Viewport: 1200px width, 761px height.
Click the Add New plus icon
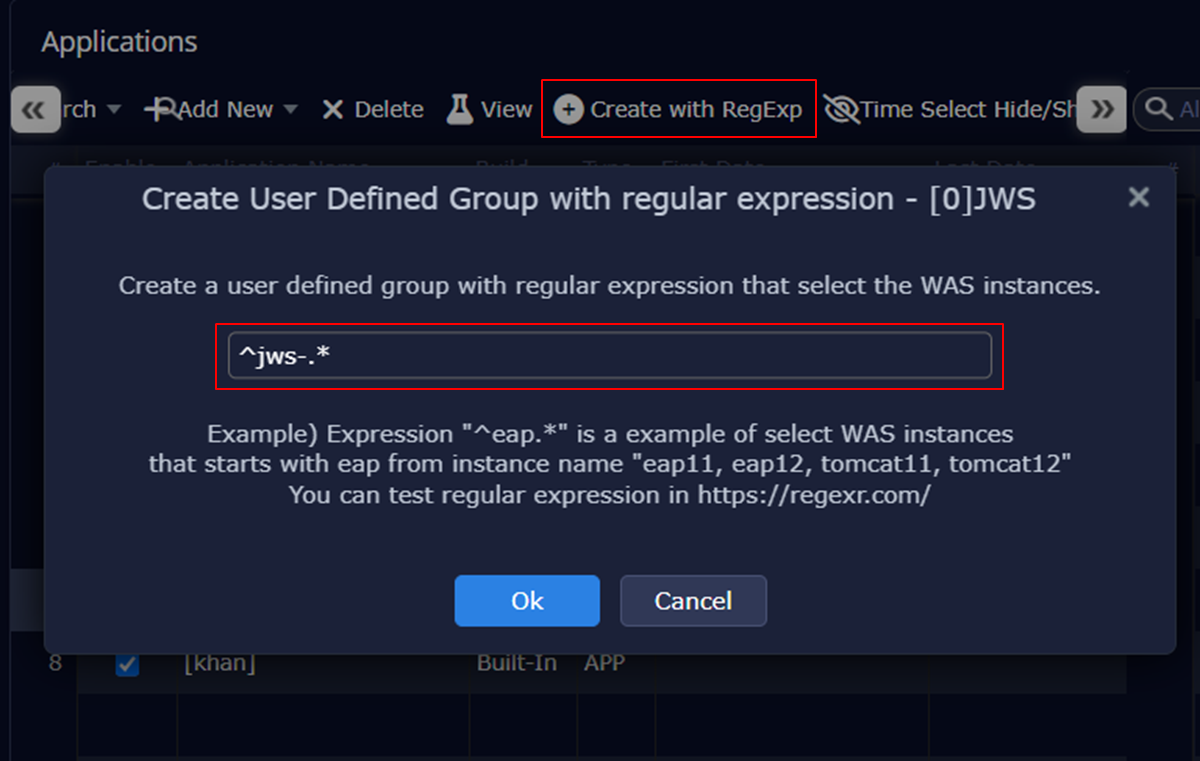pyautogui.click(x=160, y=109)
